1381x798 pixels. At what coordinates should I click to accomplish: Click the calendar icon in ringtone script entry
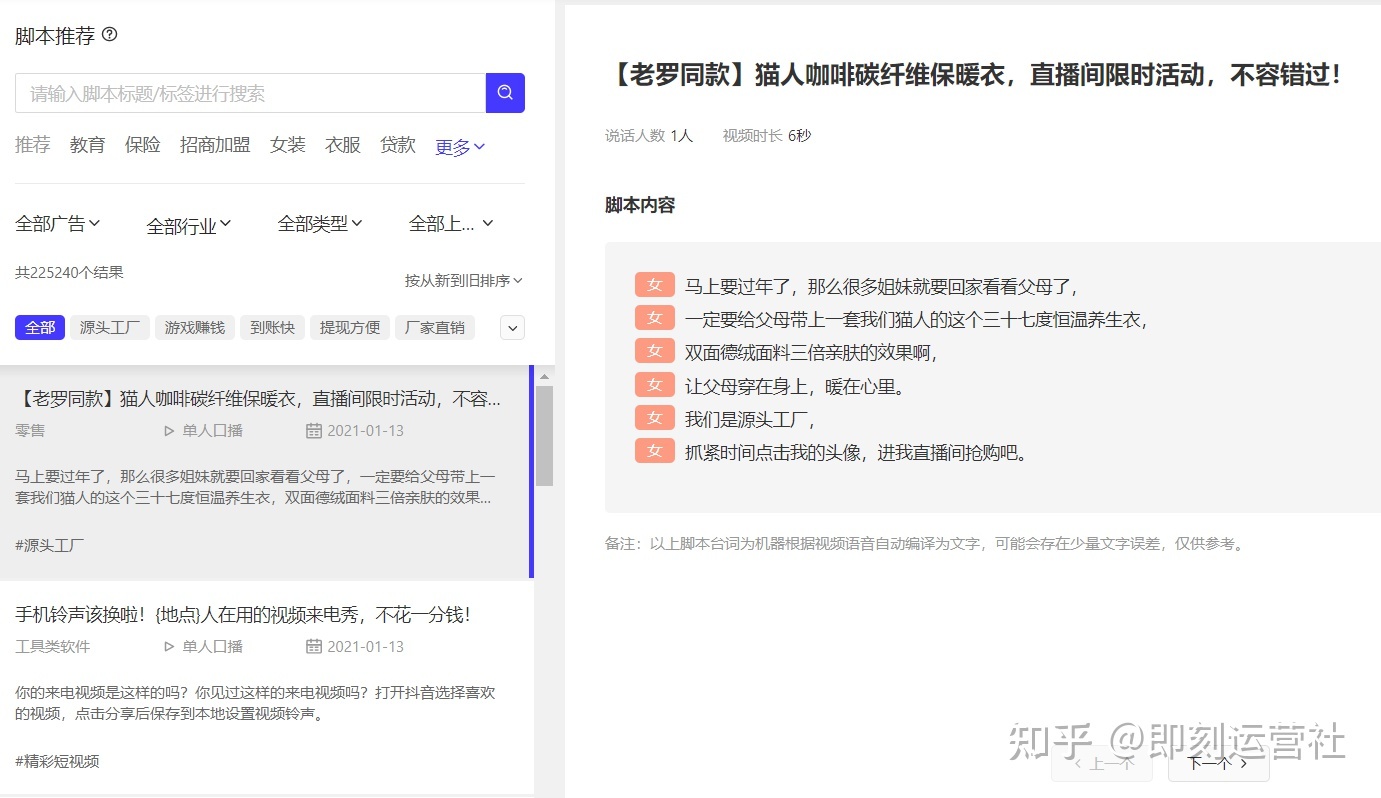(313, 647)
